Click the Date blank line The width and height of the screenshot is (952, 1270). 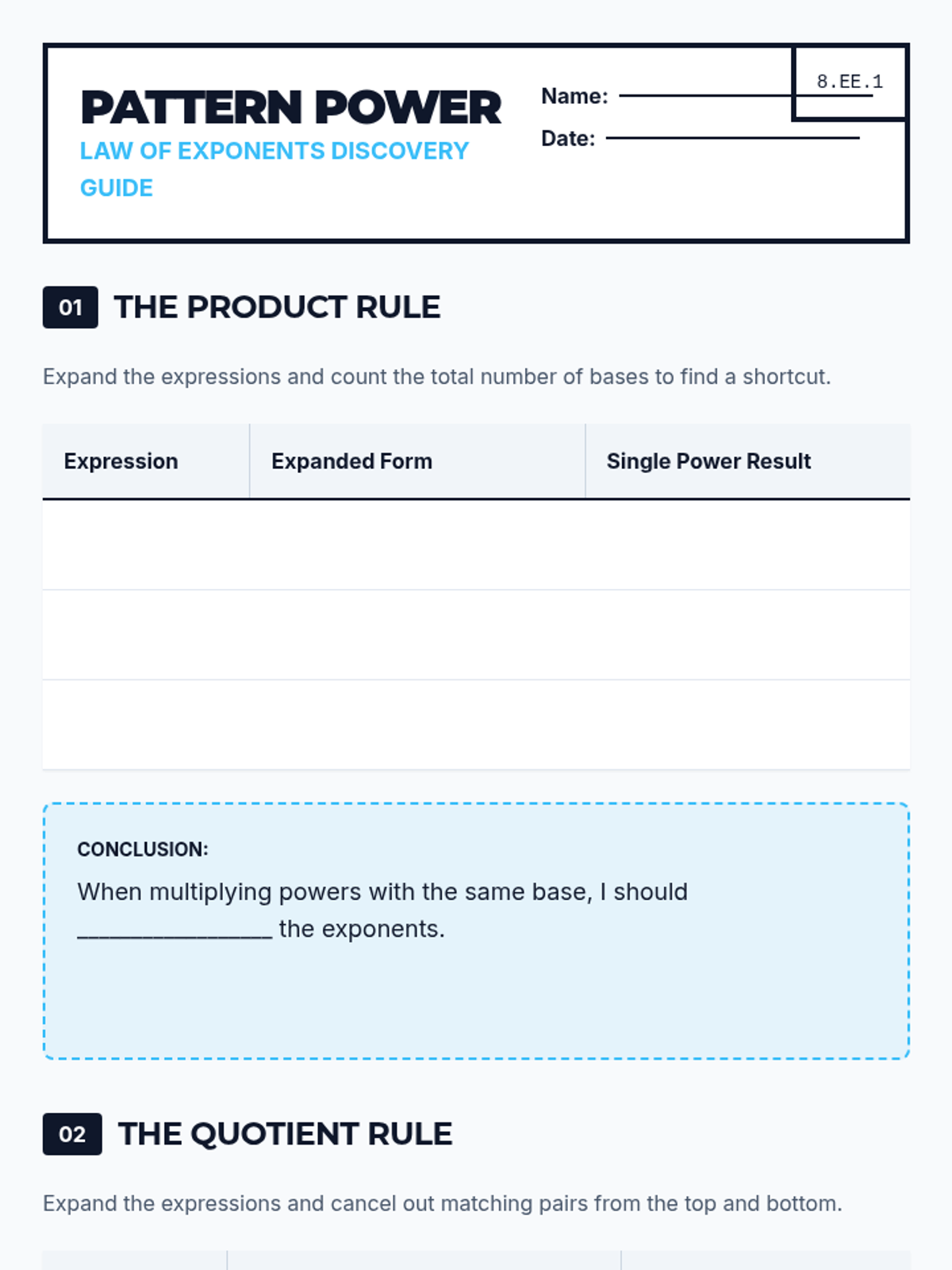(731, 137)
